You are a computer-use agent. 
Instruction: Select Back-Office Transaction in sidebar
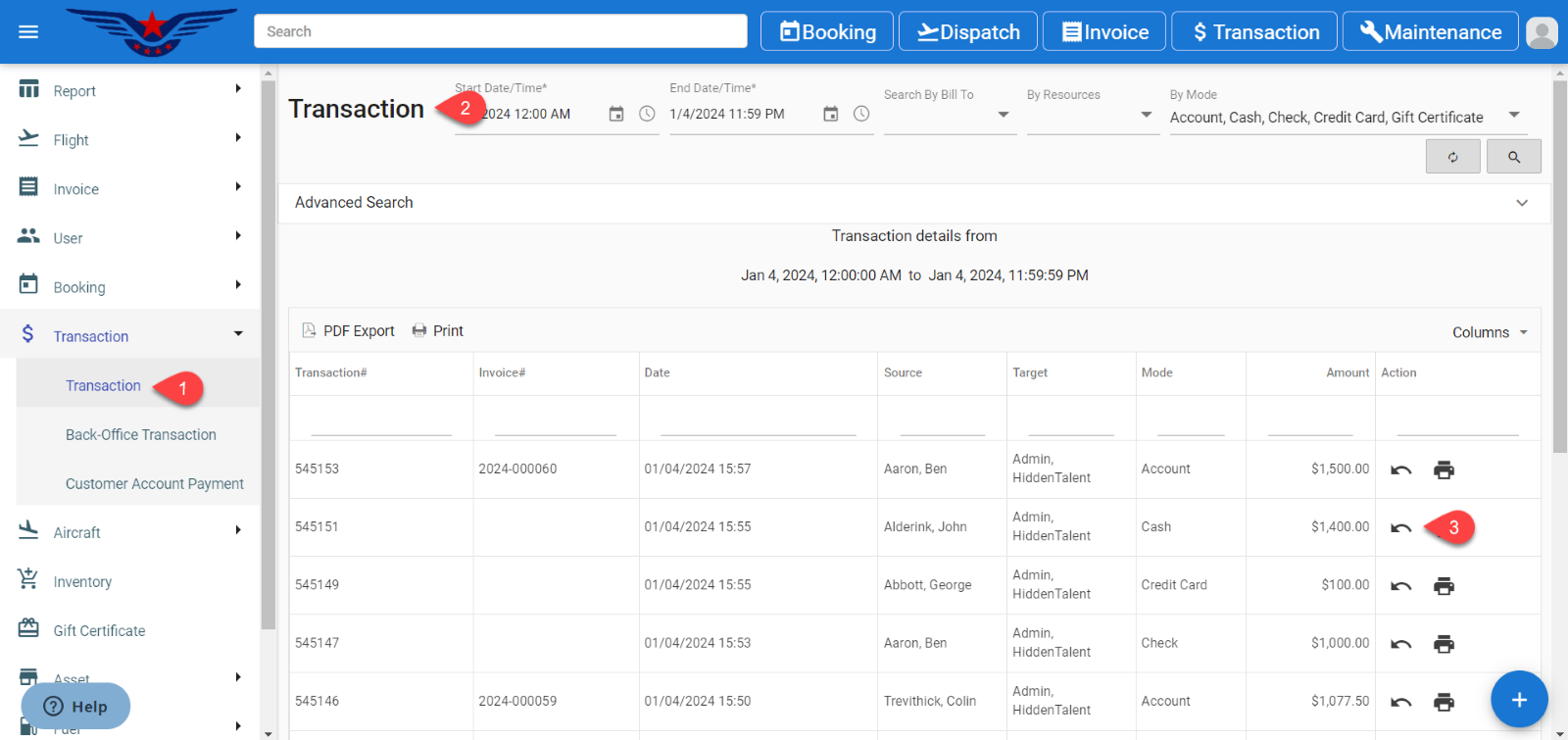pyautogui.click(x=141, y=435)
